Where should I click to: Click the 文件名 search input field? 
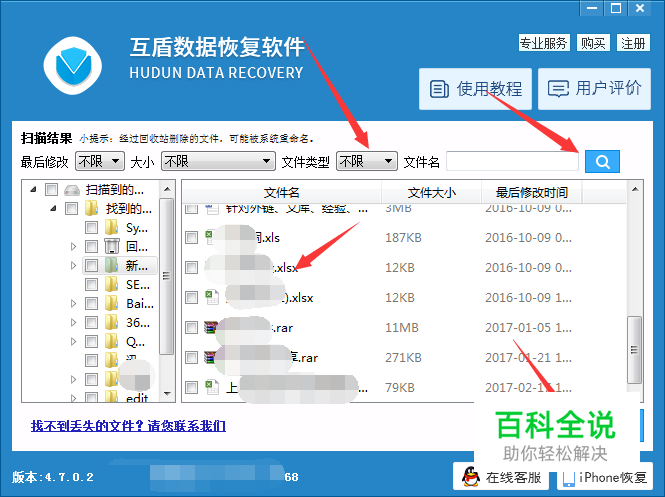tap(512, 162)
